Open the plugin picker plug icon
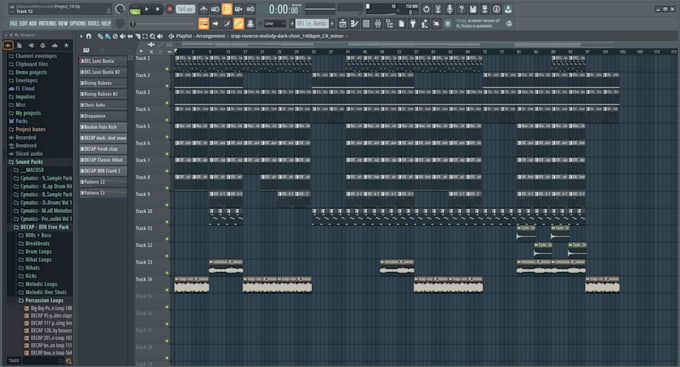The width and height of the screenshot is (680, 367). (x=413, y=23)
